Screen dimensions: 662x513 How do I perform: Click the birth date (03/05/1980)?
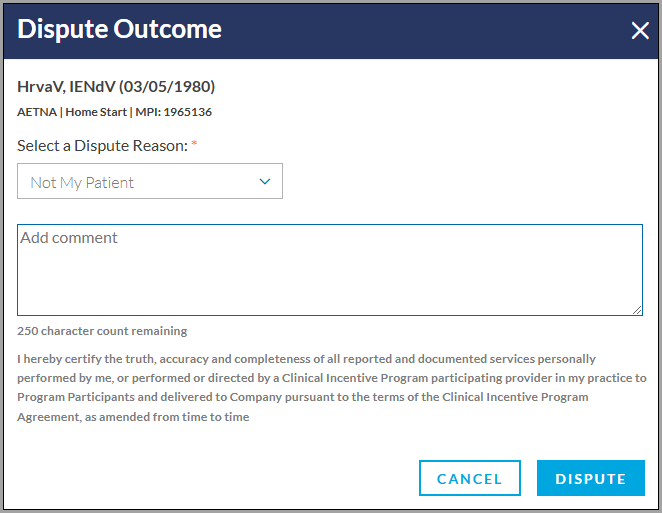tap(167, 87)
